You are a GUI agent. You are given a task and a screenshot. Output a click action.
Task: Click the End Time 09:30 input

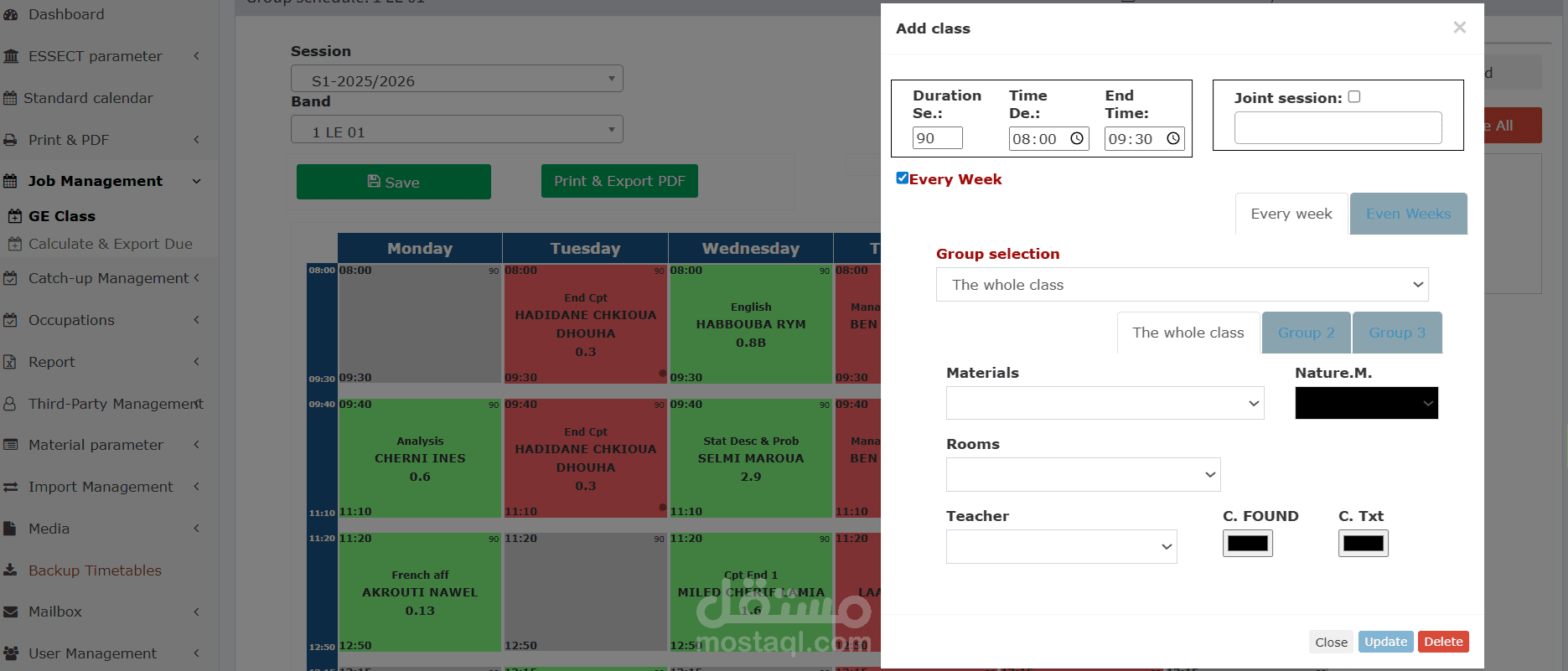1144,138
